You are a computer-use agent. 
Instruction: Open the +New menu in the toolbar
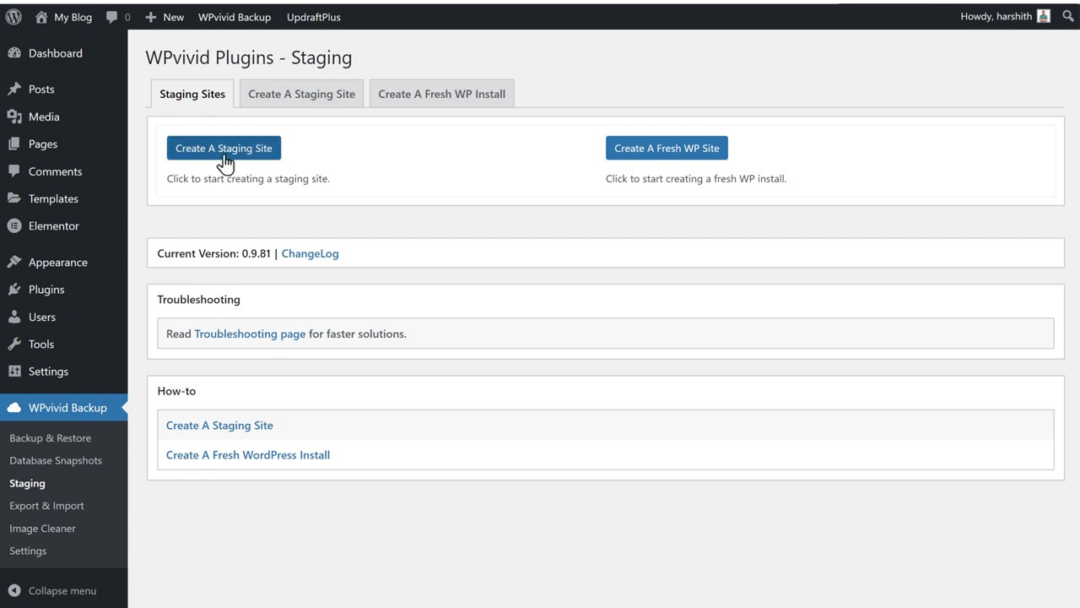(x=164, y=16)
